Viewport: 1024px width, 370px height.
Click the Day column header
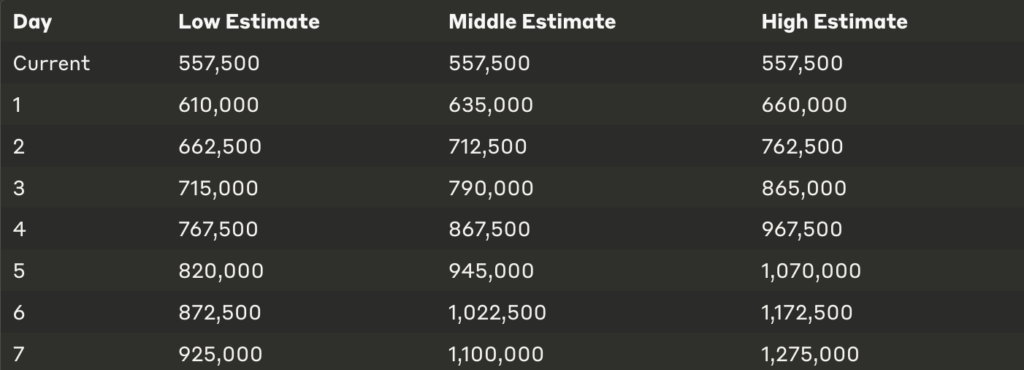pyautogui.click(x=32, y=22)
